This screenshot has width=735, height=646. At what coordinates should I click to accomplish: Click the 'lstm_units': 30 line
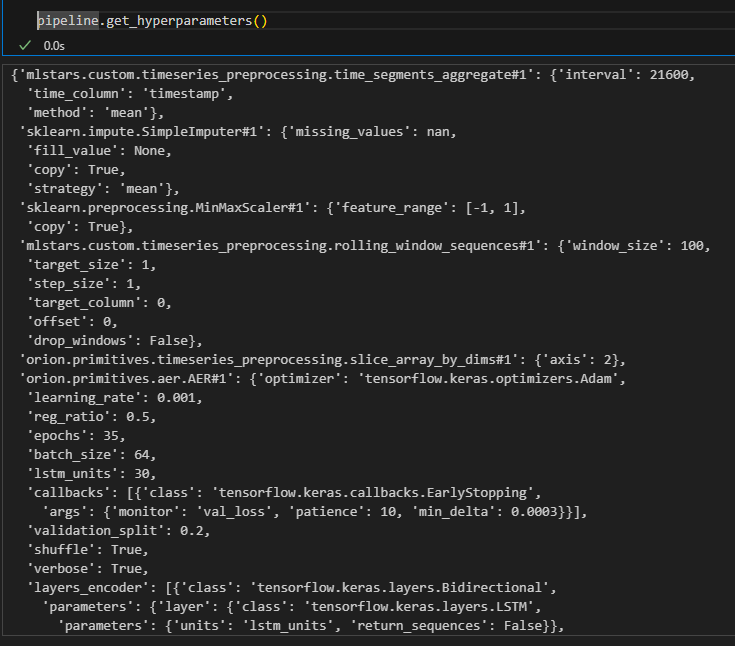click(x=91, y=474)
